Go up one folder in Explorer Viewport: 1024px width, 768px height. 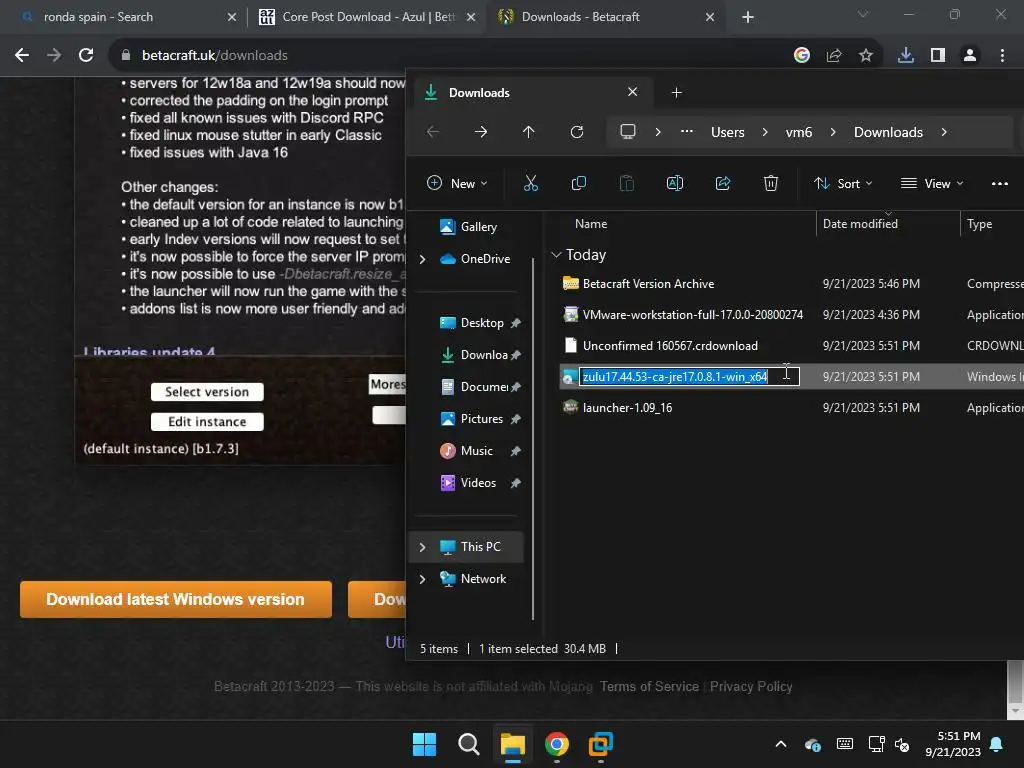pos(528,132)
